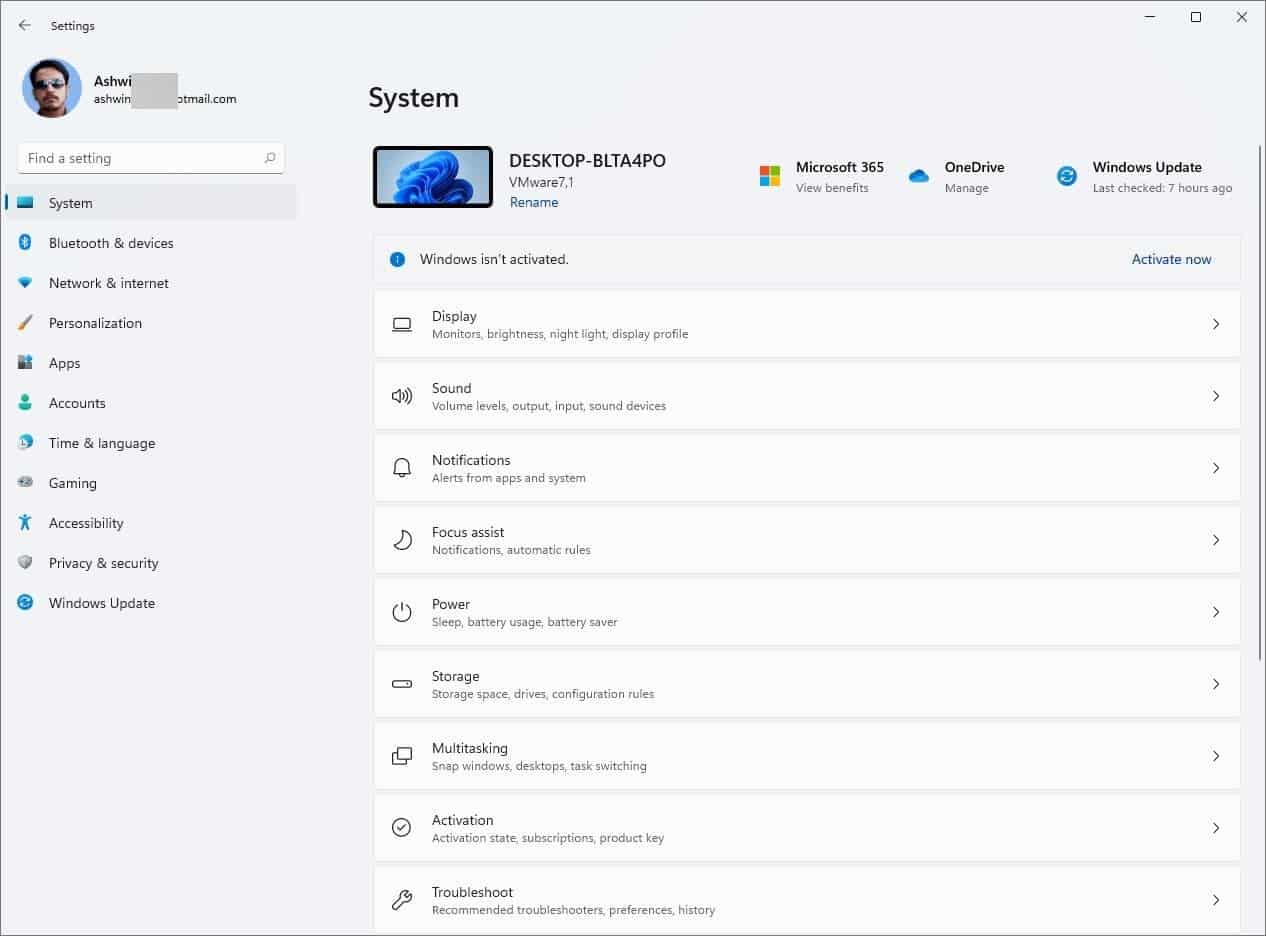Image resolution: width=1266 pixels, height=936 pixels.
Task: Expand the Multitasking settings chevron
Action: (x=1216, y=756)
